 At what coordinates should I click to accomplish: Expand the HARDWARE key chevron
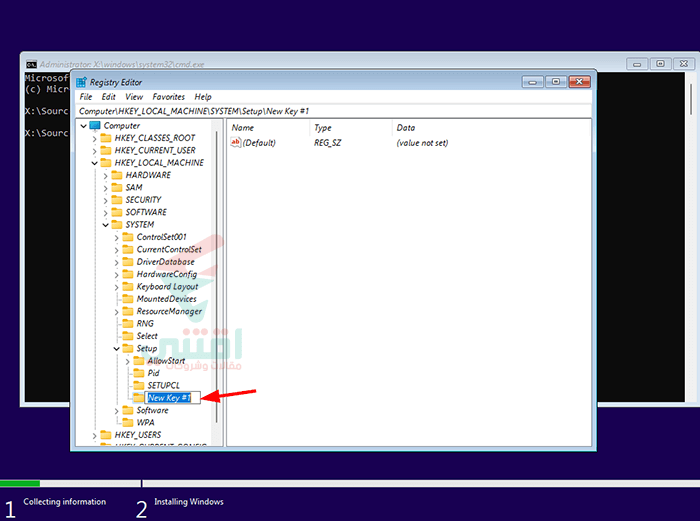(x=105, y=176)
